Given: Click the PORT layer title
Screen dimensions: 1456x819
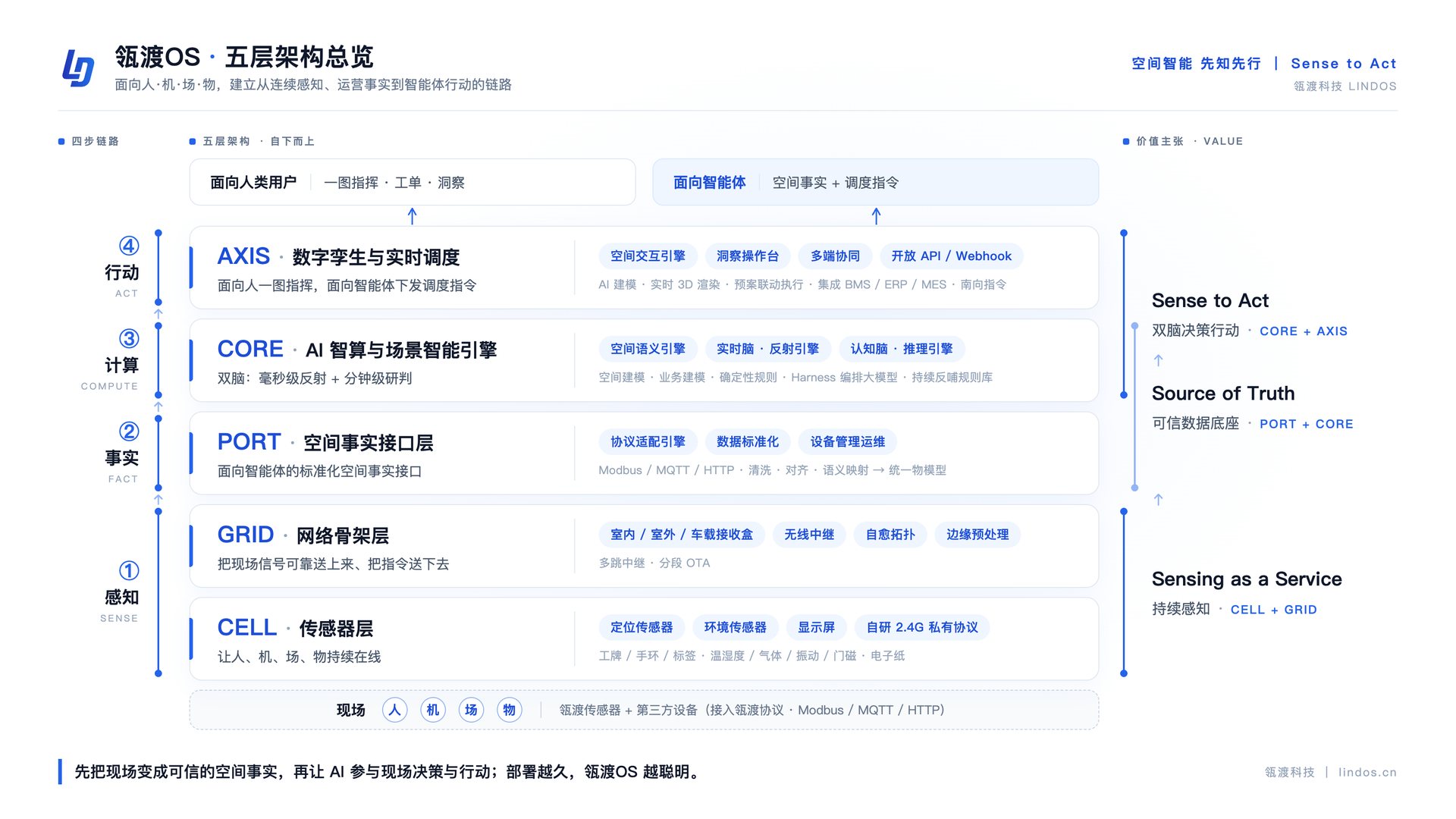Looking at the screenshot, I should (x=325, y=442).
